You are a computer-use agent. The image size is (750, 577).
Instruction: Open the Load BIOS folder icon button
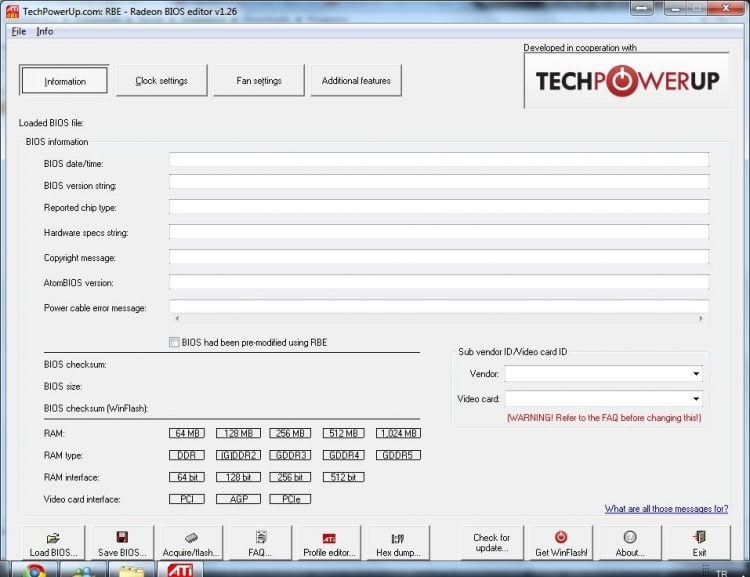click(53, 543)
